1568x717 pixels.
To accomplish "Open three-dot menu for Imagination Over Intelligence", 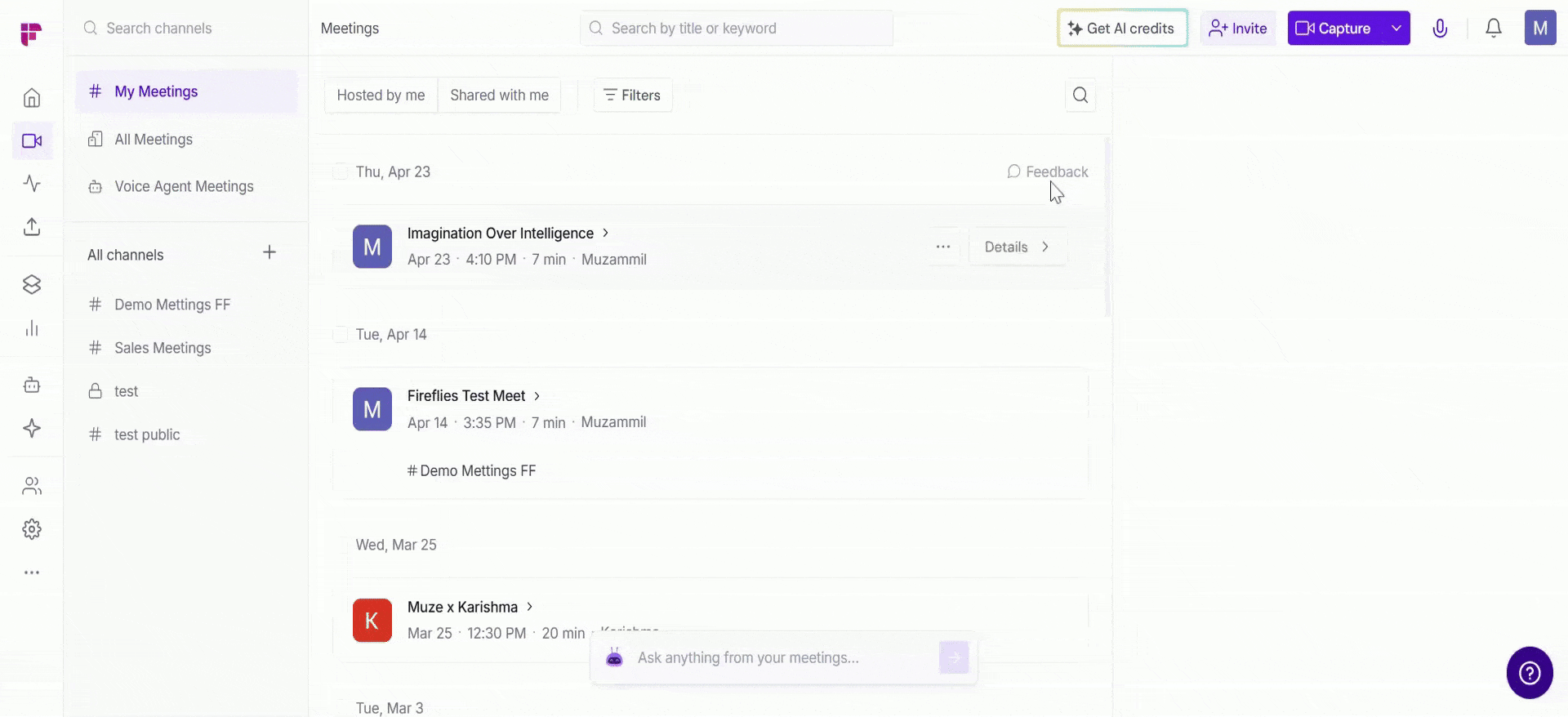I will pyautogui.click(x=942, y=247).
